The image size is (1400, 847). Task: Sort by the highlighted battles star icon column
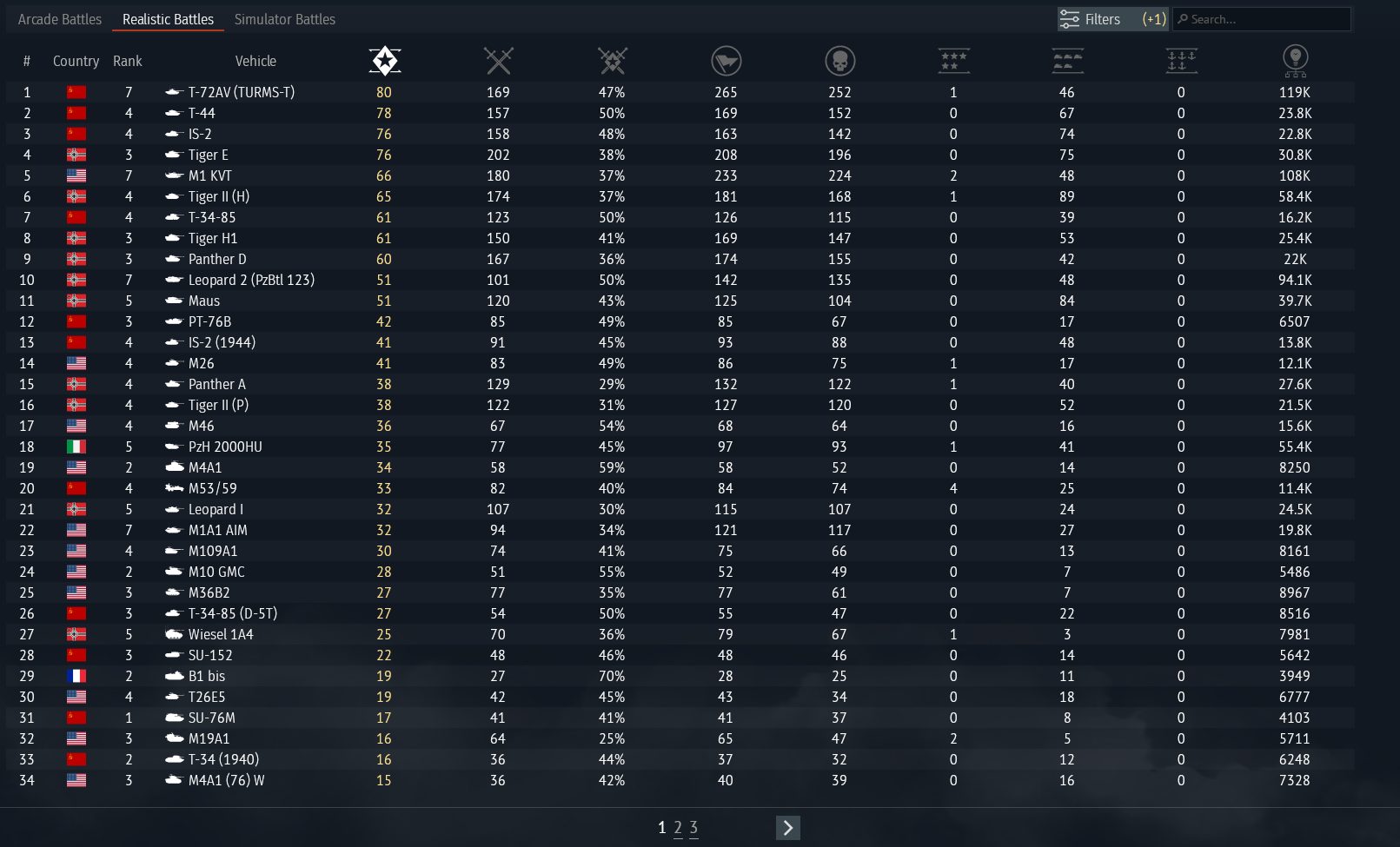point(385,61)
